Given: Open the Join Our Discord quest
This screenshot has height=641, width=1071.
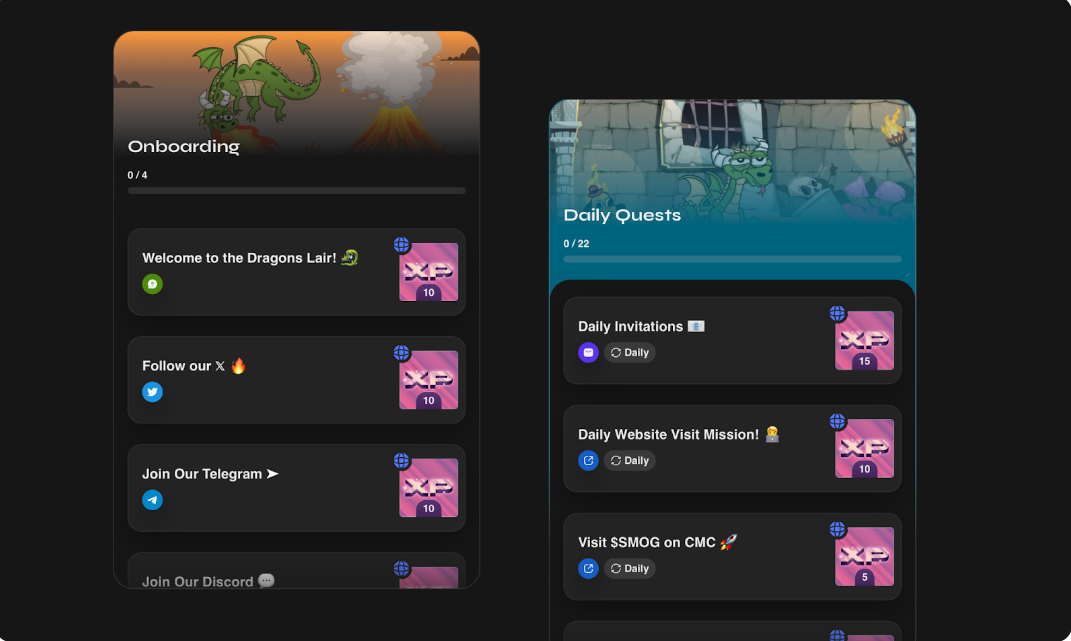Looking at the screenshot, I should [x=296, y=571].
